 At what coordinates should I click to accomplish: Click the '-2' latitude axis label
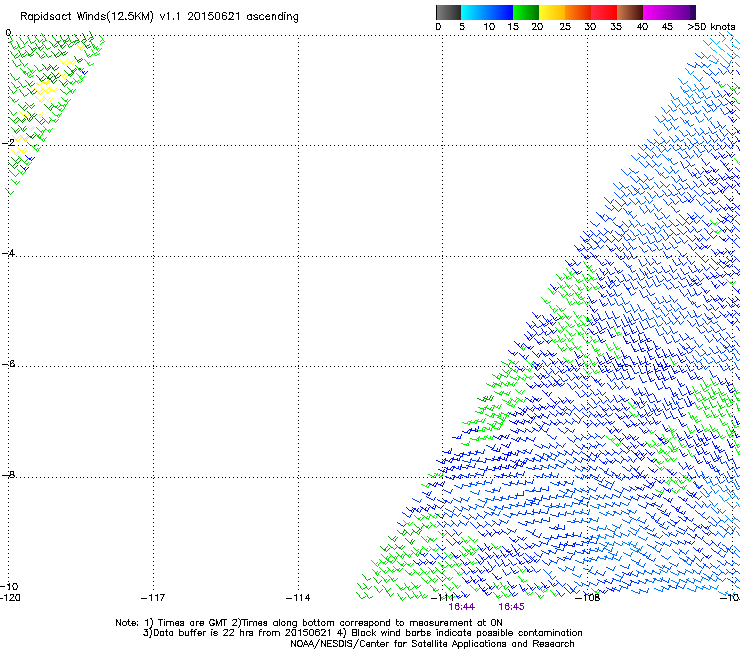[8, 143]
